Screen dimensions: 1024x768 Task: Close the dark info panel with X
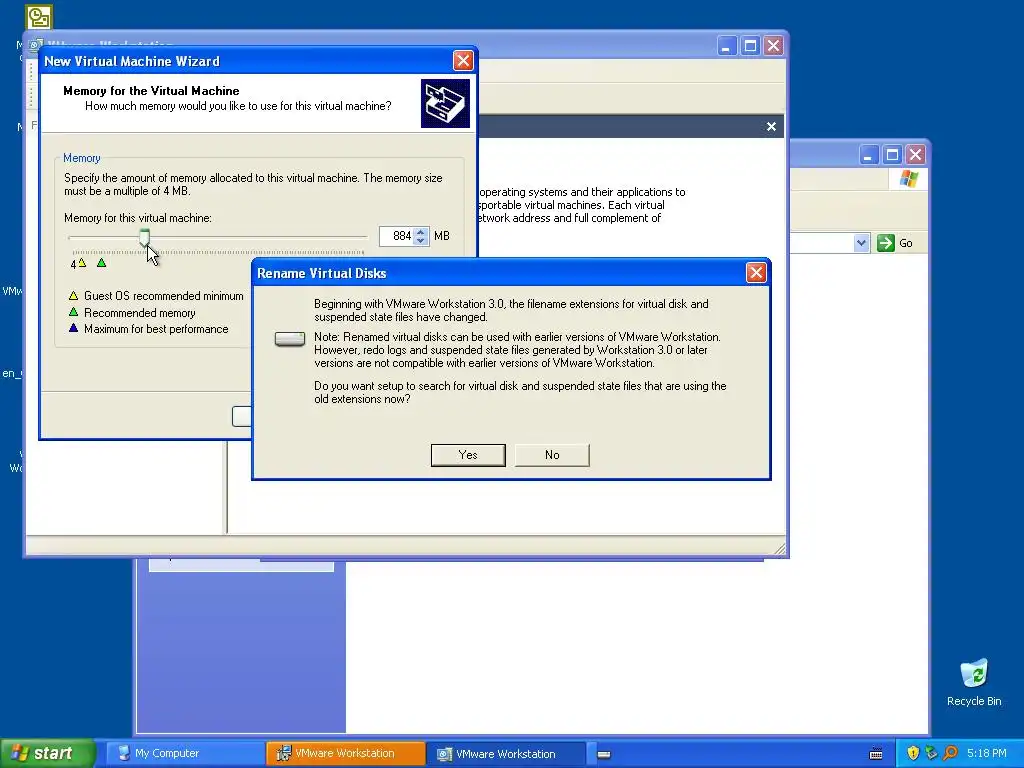[771, 127]
